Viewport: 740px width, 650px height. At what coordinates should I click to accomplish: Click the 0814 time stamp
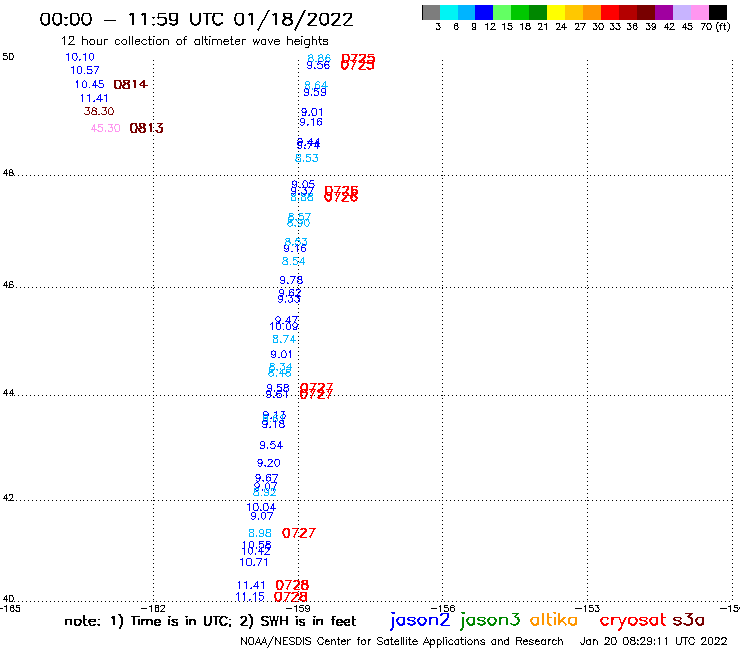click(x=131, y=84)
